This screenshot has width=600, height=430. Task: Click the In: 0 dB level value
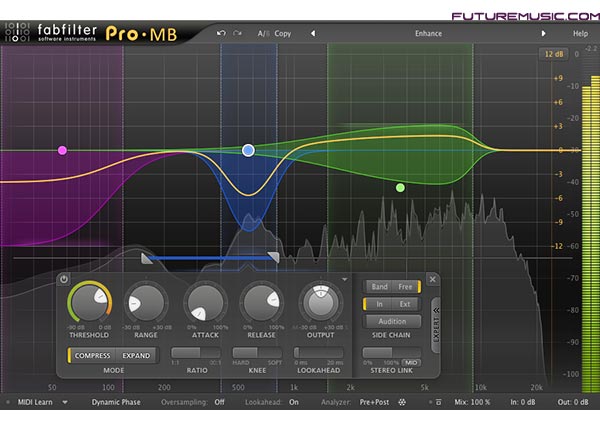coord(522,402)
